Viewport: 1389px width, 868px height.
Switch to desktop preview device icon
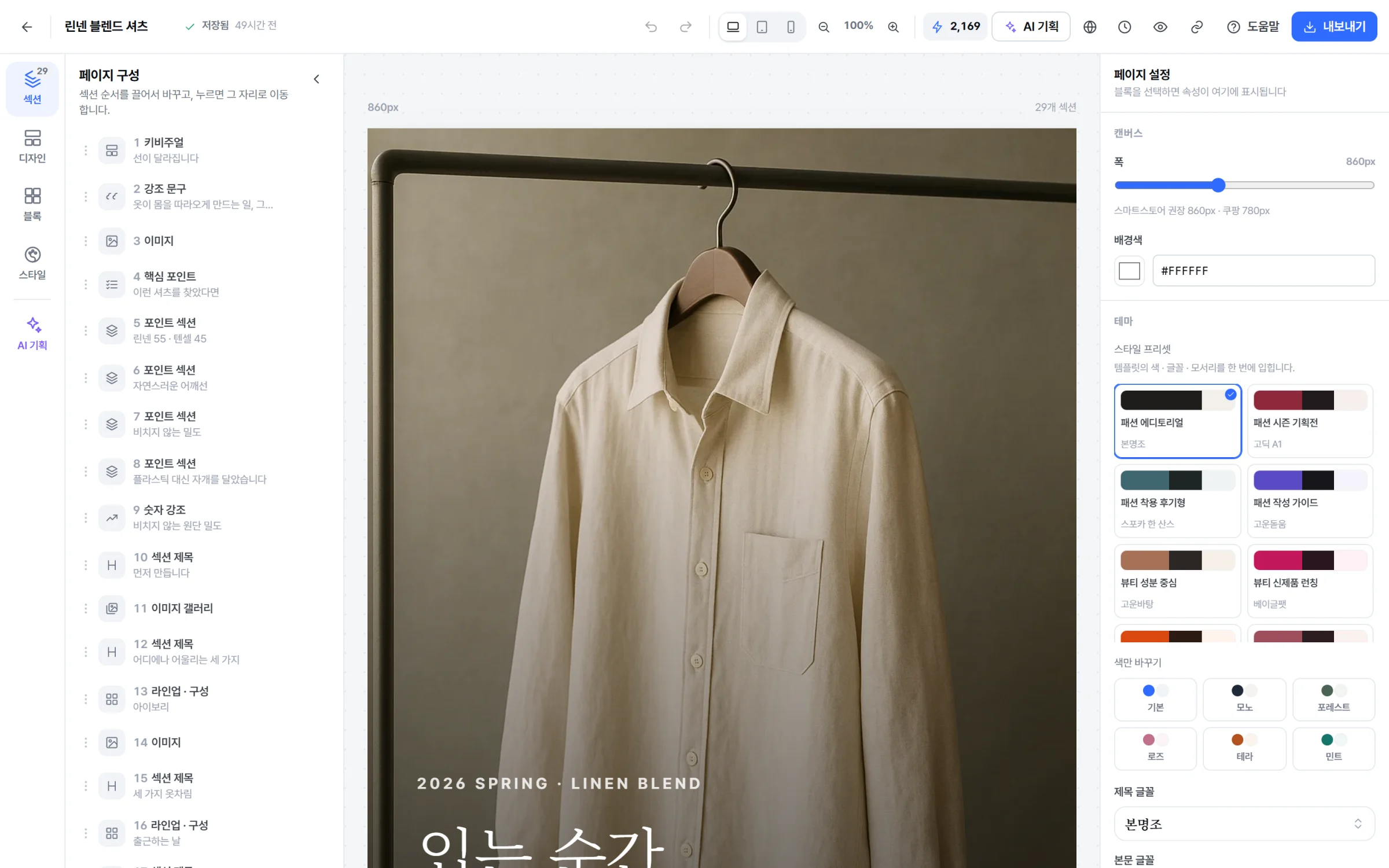tap(733, 27)
